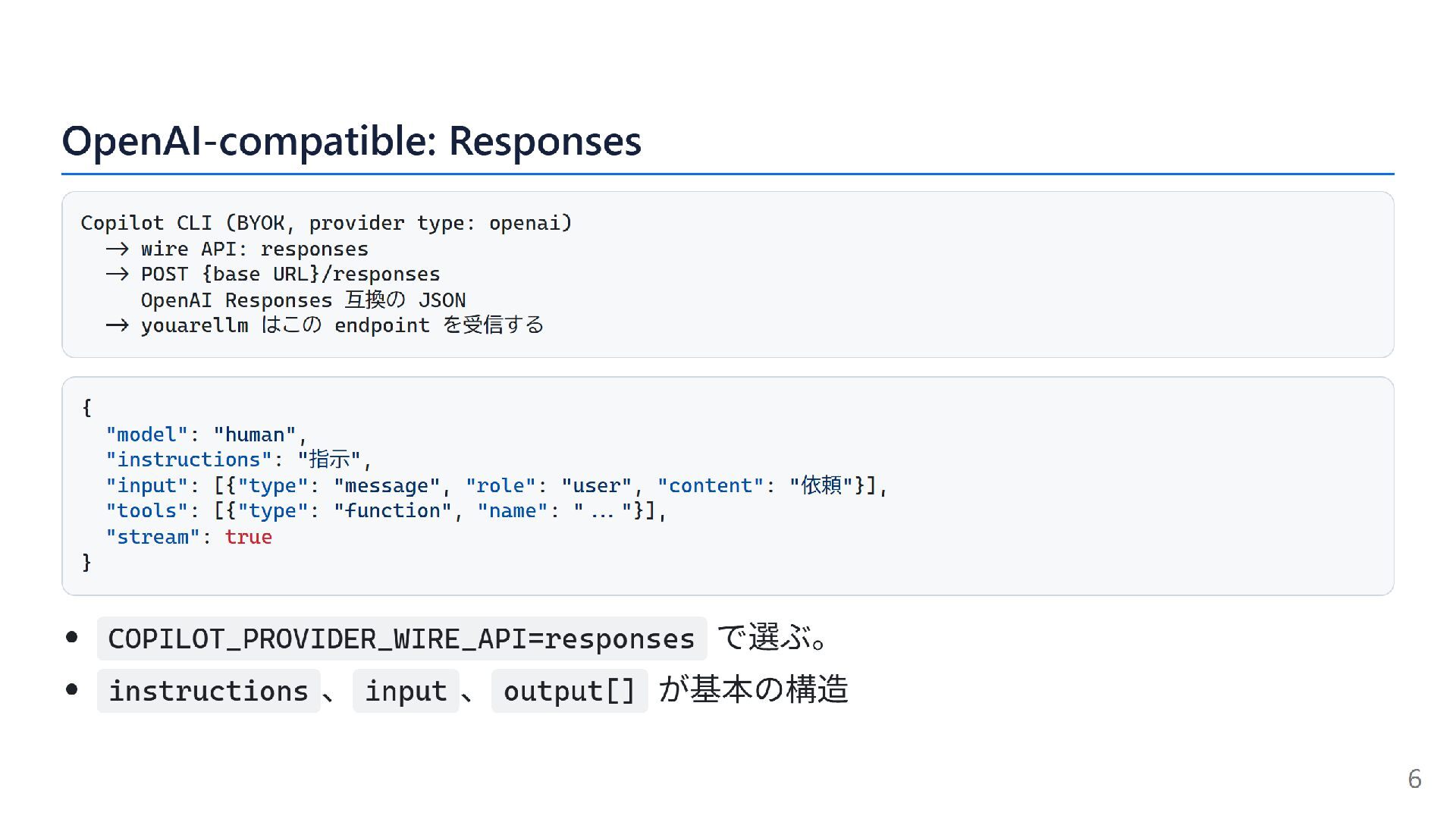Click the Copilot CLI (BYOK) header line
The width and height of the screenshot is (1456, 819).
(326, 223)
